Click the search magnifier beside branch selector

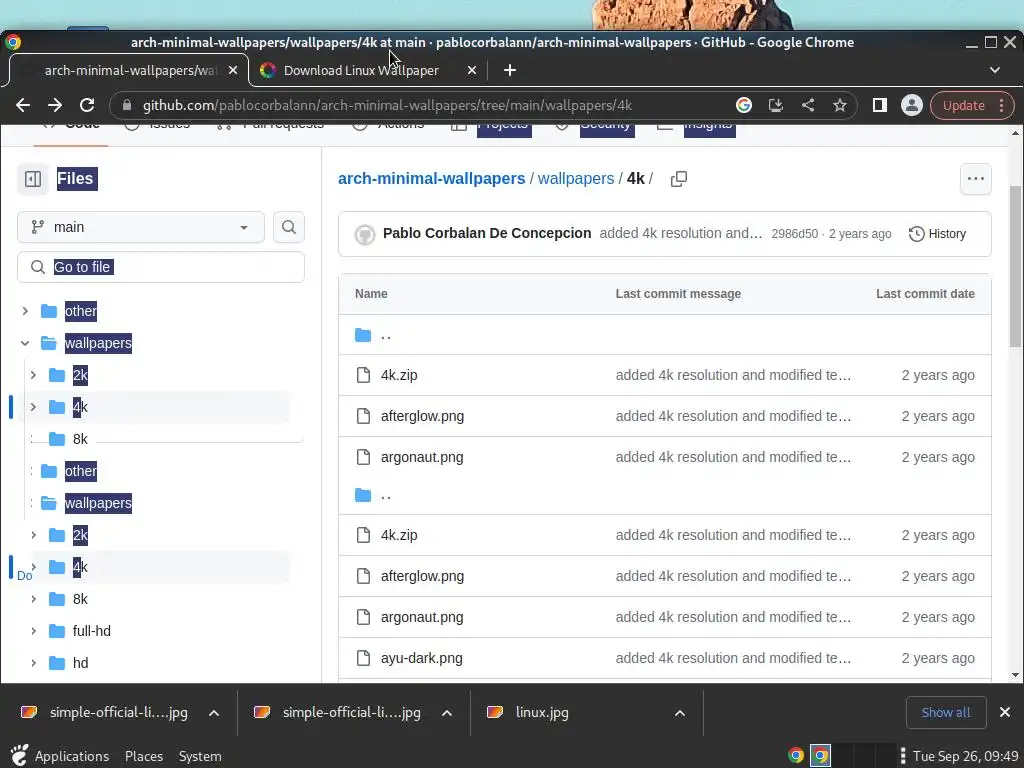tap(289, 227)
